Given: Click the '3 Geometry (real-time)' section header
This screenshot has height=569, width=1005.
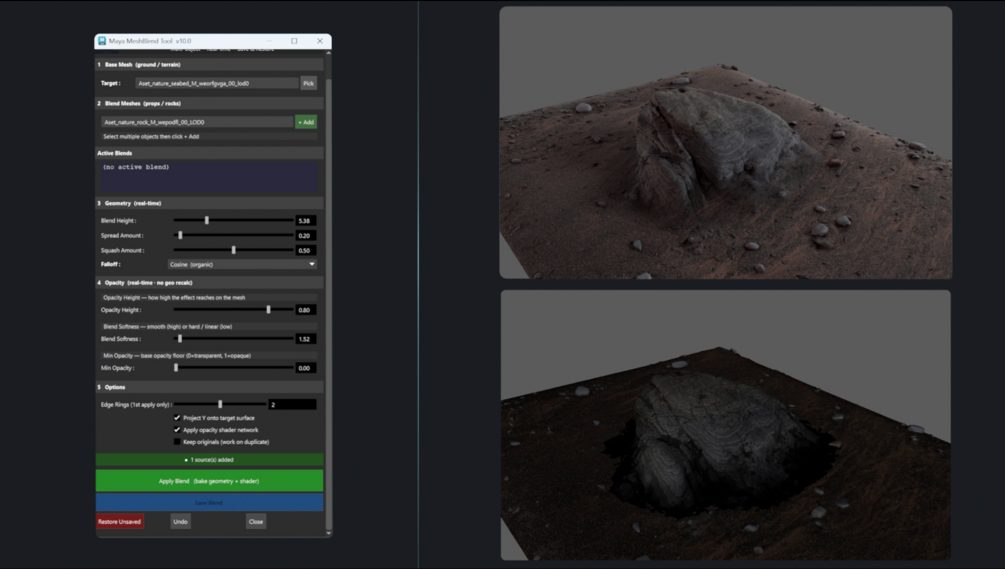Looking at the screenshot, I should tap(209, 203).
